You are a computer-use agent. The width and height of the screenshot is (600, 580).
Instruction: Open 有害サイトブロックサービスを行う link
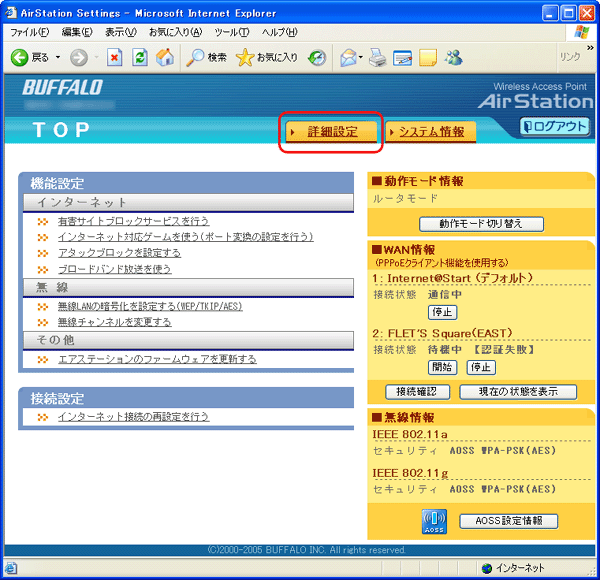(x=134, y=221)
